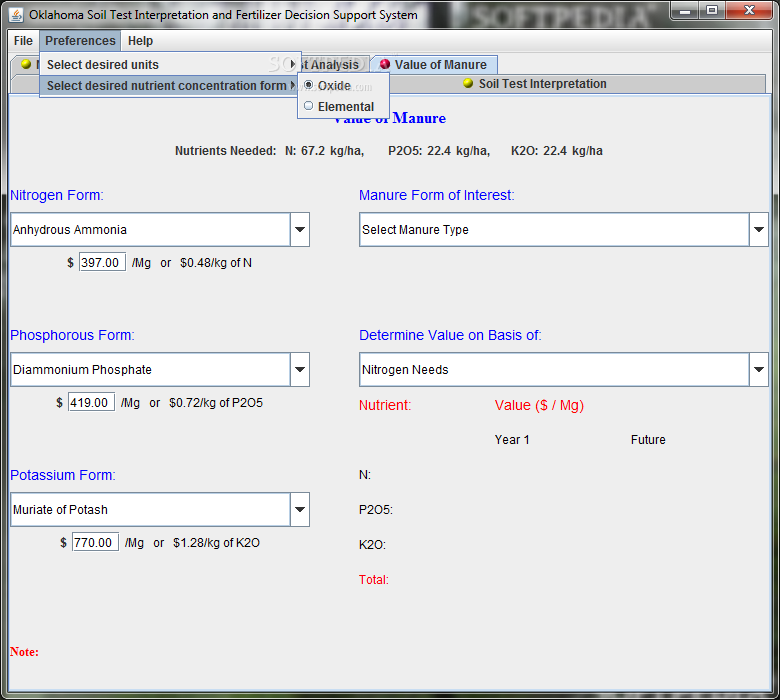
Task: Click the phosphorous price field 419.00
Action: 91,402
